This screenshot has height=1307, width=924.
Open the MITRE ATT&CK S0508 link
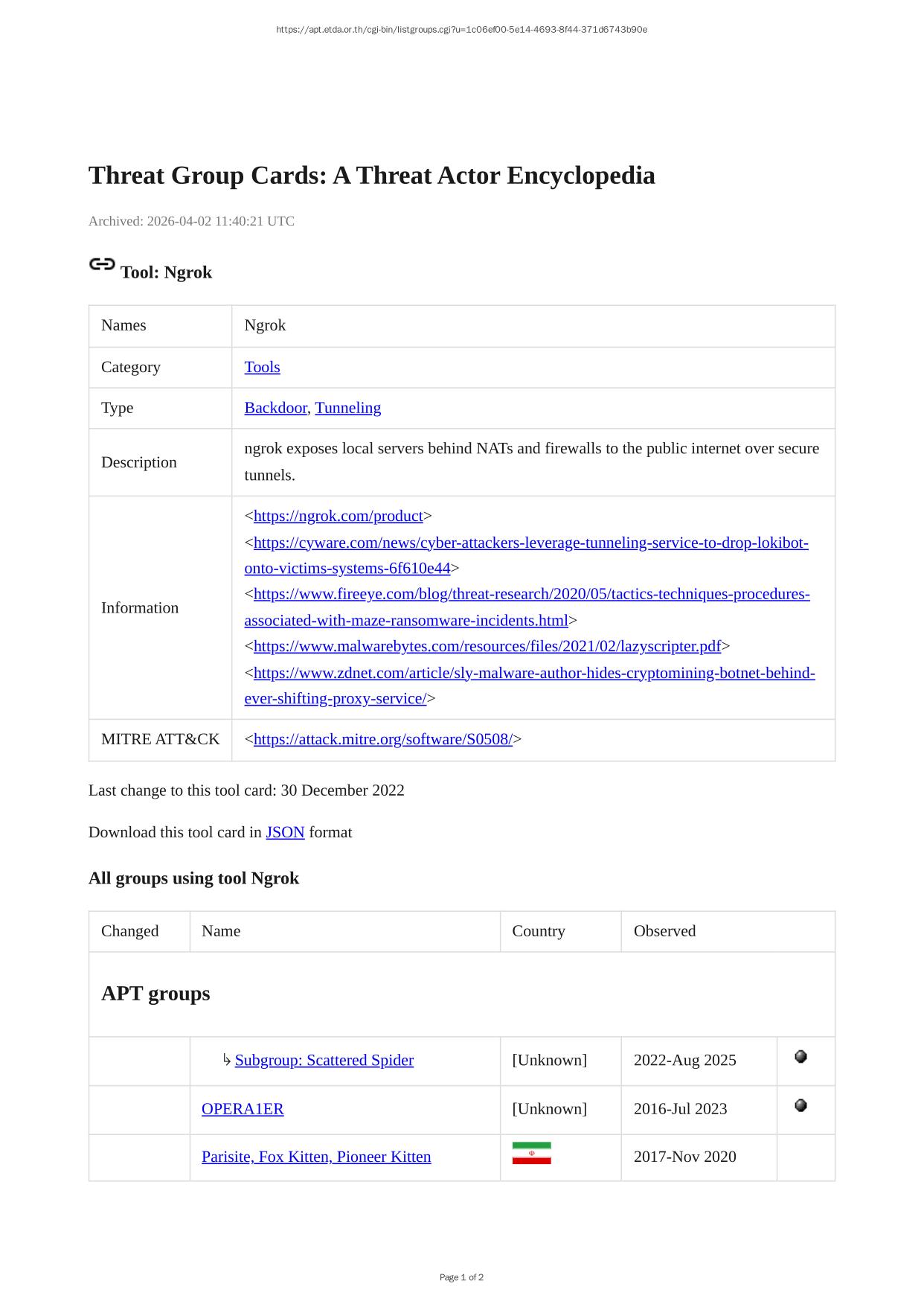coord(382,739)
